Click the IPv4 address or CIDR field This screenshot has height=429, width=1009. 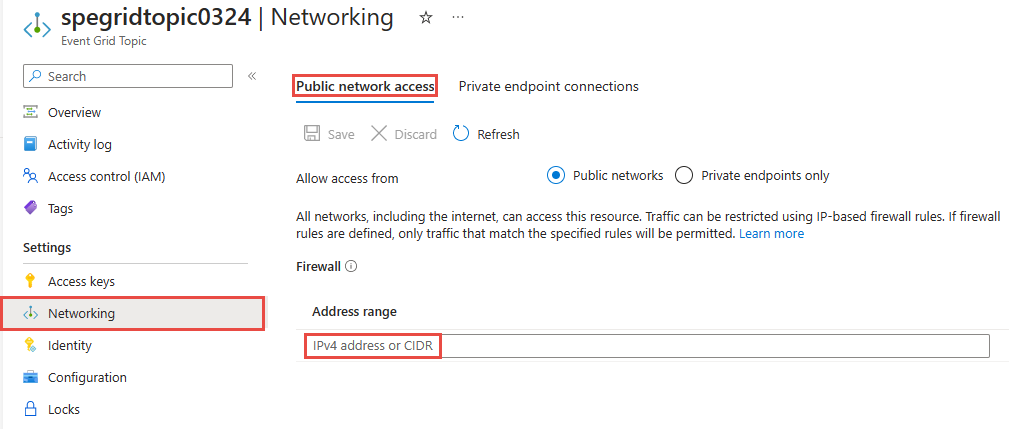(x=645, y=346)
